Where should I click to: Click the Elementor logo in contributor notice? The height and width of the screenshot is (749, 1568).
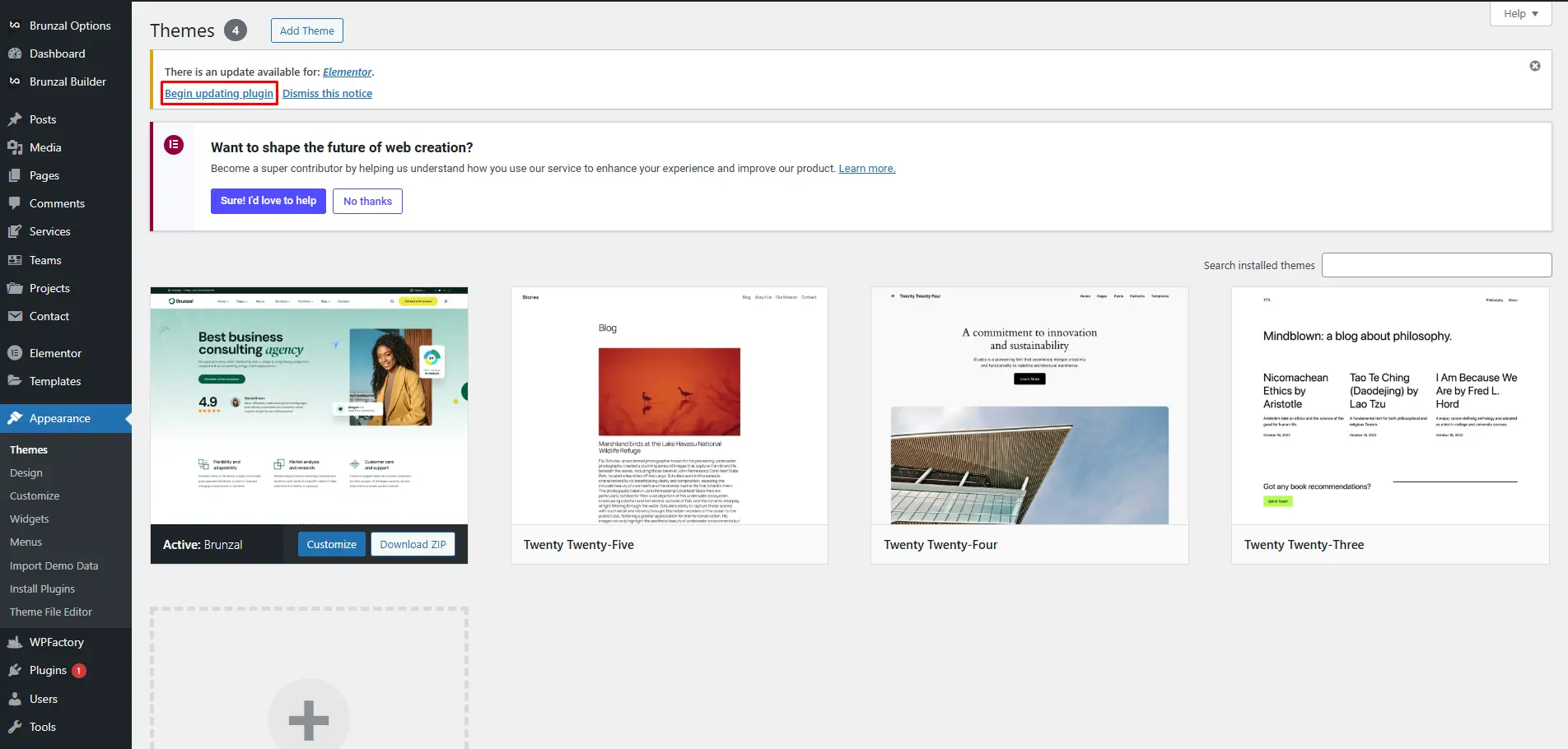pos(174,145)
